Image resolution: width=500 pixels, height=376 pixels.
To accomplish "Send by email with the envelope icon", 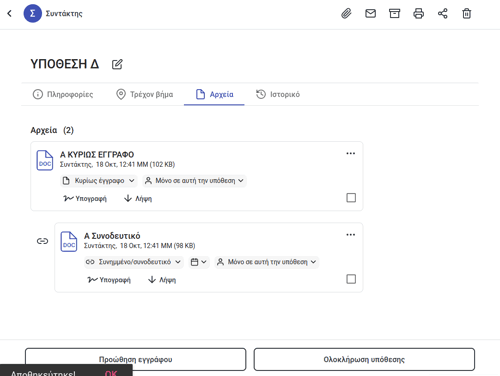I will coord(370,14).
